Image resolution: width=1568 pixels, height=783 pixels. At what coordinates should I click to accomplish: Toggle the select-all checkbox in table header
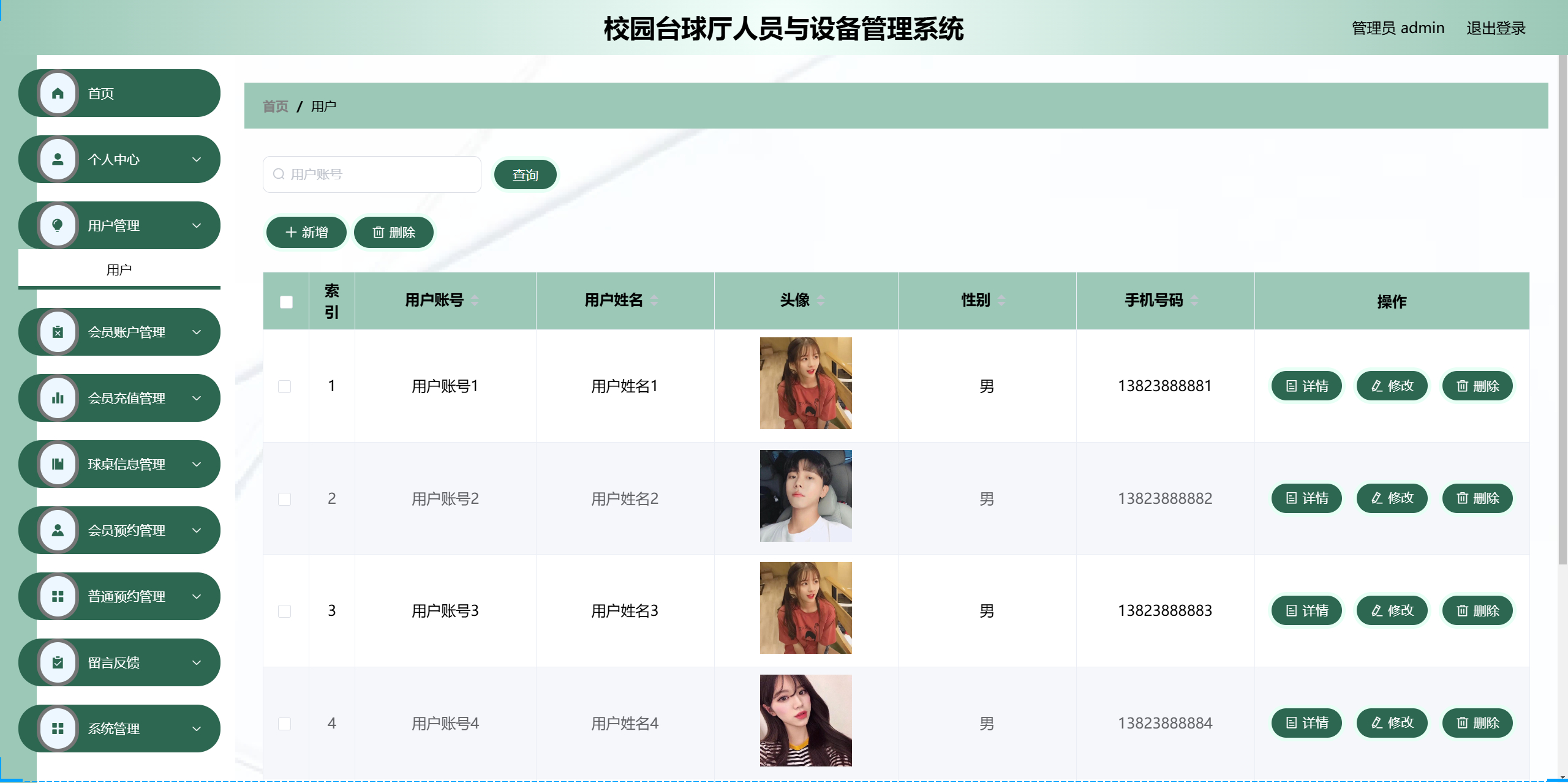click(x=286, y=302)
